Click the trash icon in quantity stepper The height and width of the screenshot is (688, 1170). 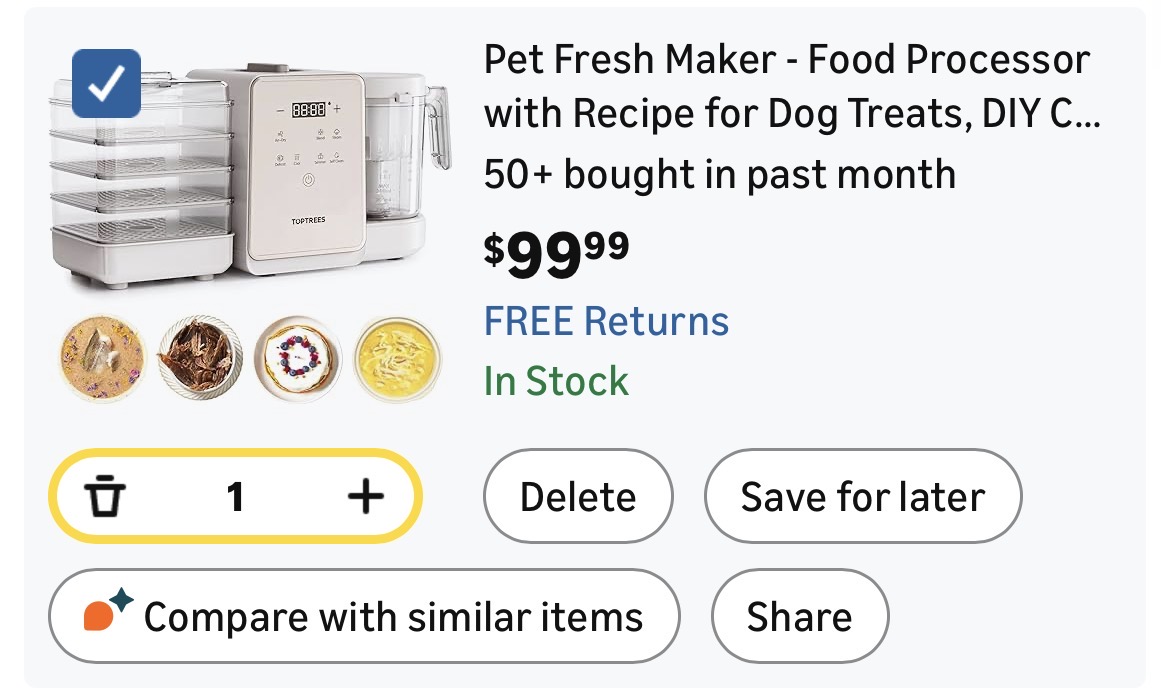tap(105, 497)
